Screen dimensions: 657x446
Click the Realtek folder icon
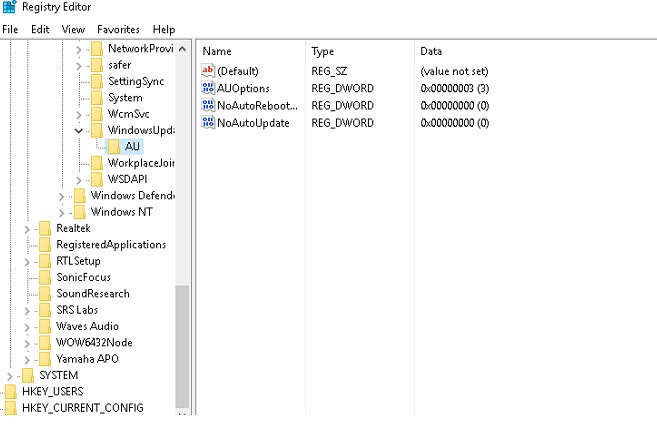click(x=45, y=228)
